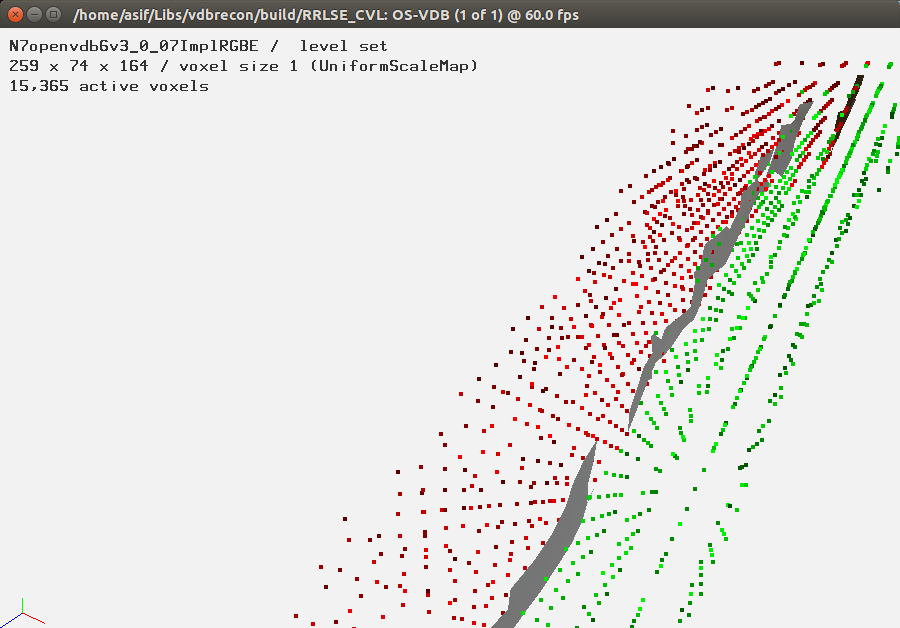Click the window title bar text
The width and height of the screenshot is (900, 628).
325,15
